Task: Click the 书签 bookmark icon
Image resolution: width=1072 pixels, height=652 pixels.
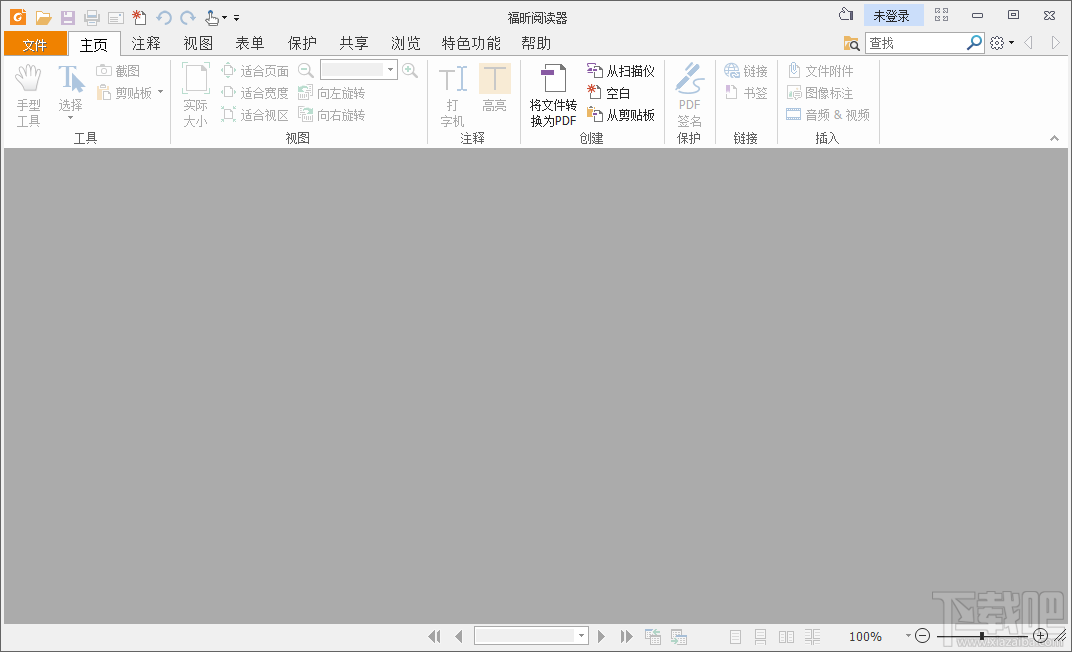Action: (745, 92)
